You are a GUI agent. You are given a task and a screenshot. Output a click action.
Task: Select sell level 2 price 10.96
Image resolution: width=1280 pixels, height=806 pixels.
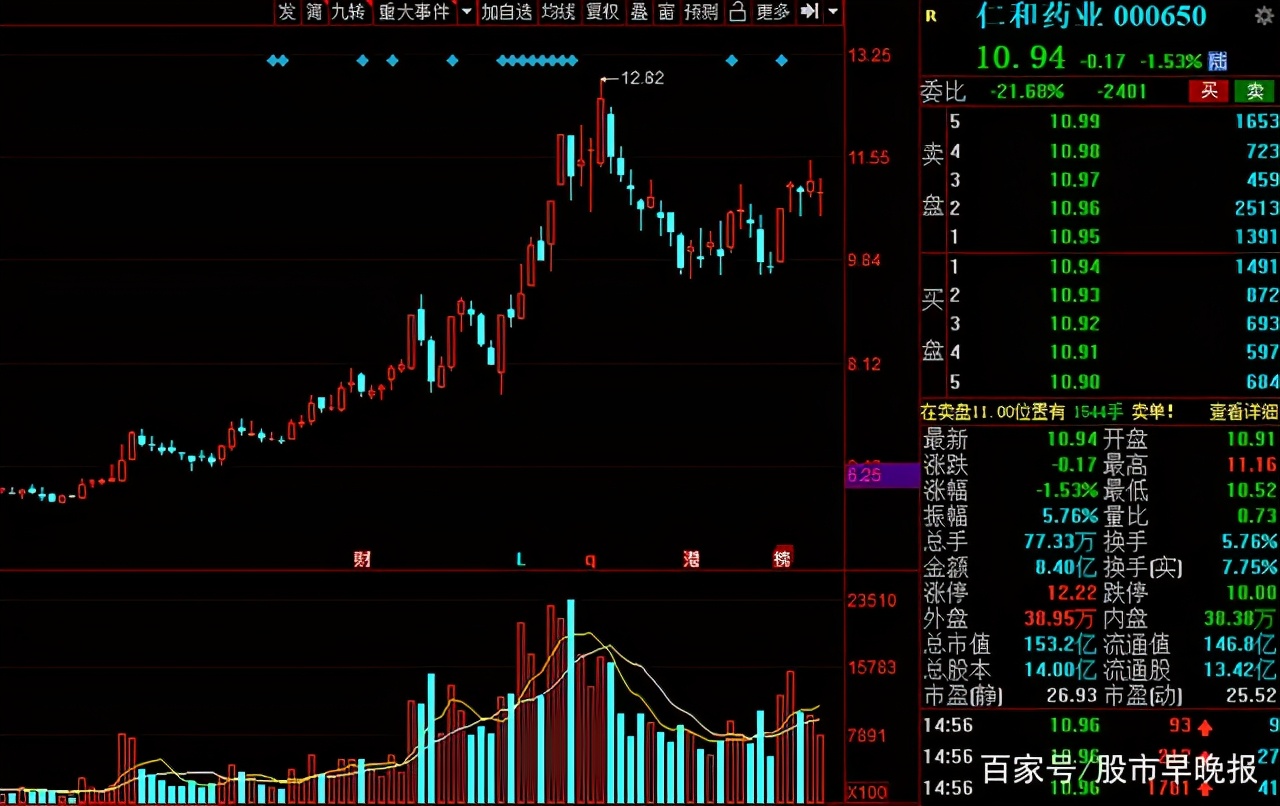[x=1074, y=208]
